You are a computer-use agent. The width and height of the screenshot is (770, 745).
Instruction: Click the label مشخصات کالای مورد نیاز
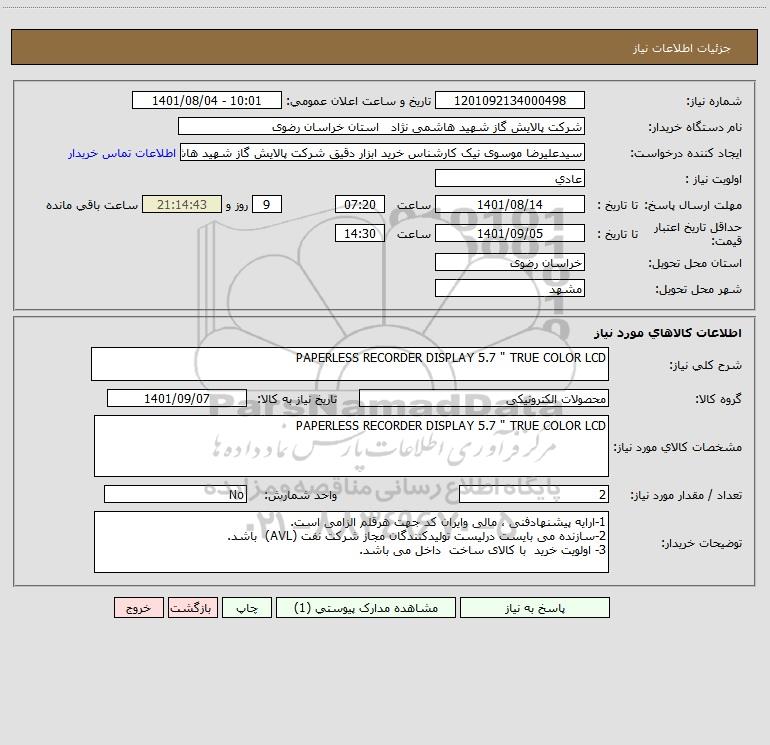(678, 447)
